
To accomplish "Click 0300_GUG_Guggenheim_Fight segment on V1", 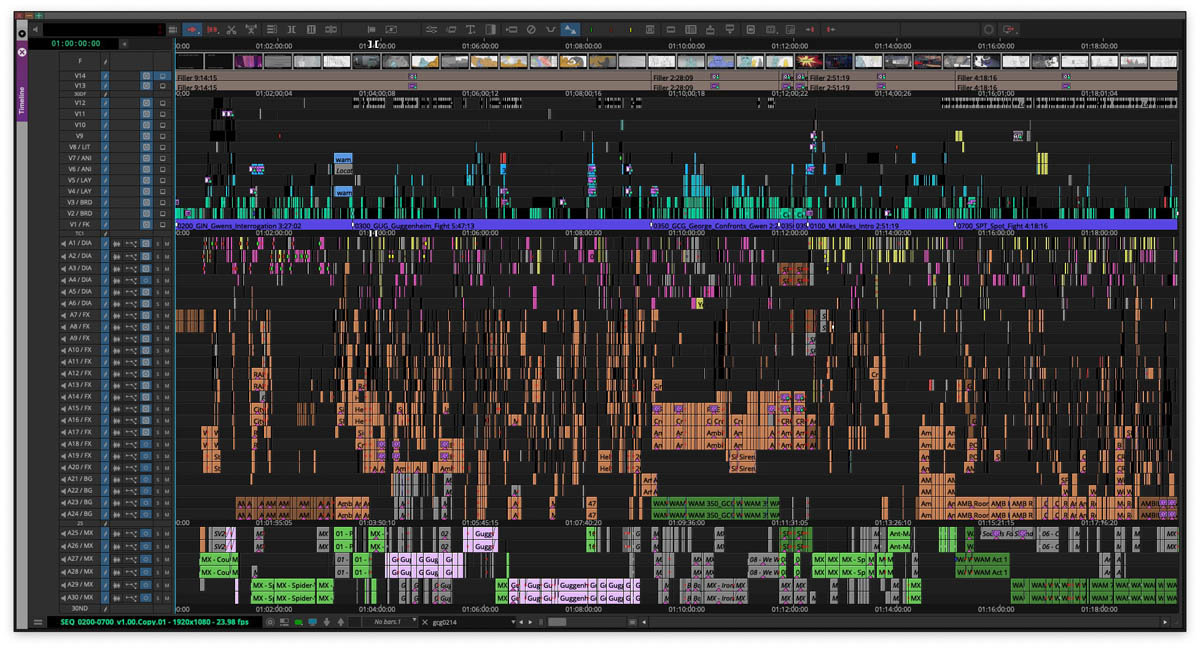I will click(502, 225).
